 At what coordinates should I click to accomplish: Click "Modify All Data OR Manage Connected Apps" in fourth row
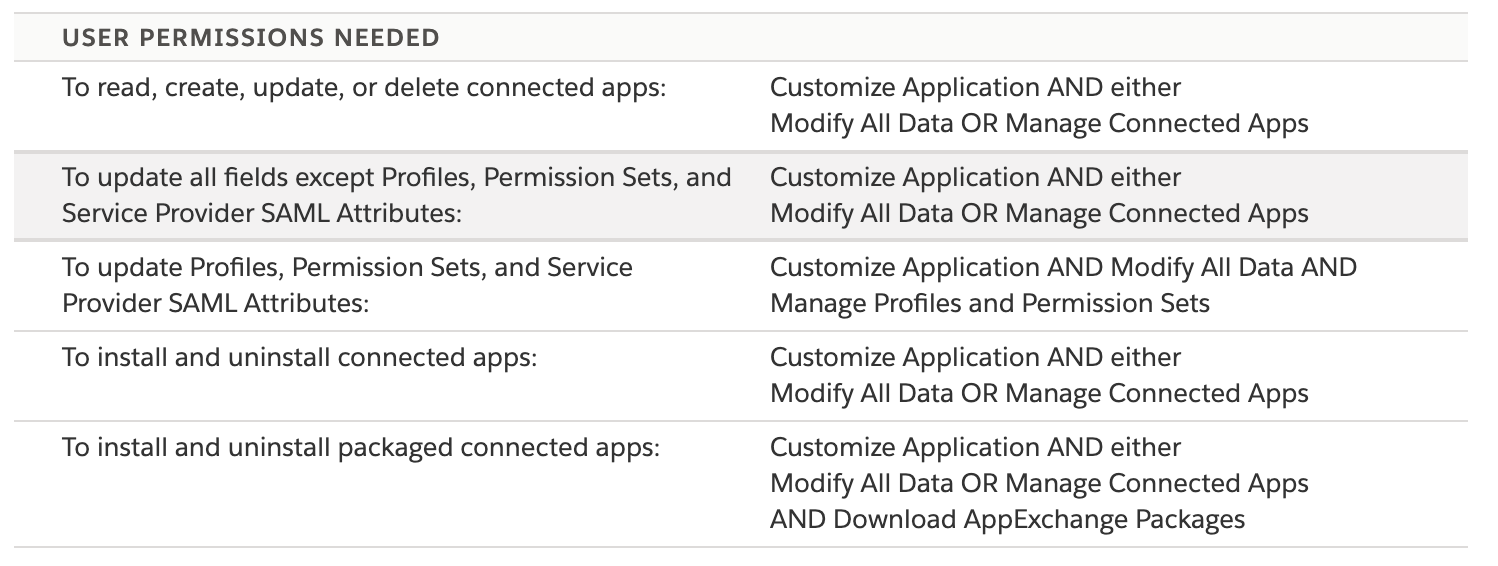1038,394
